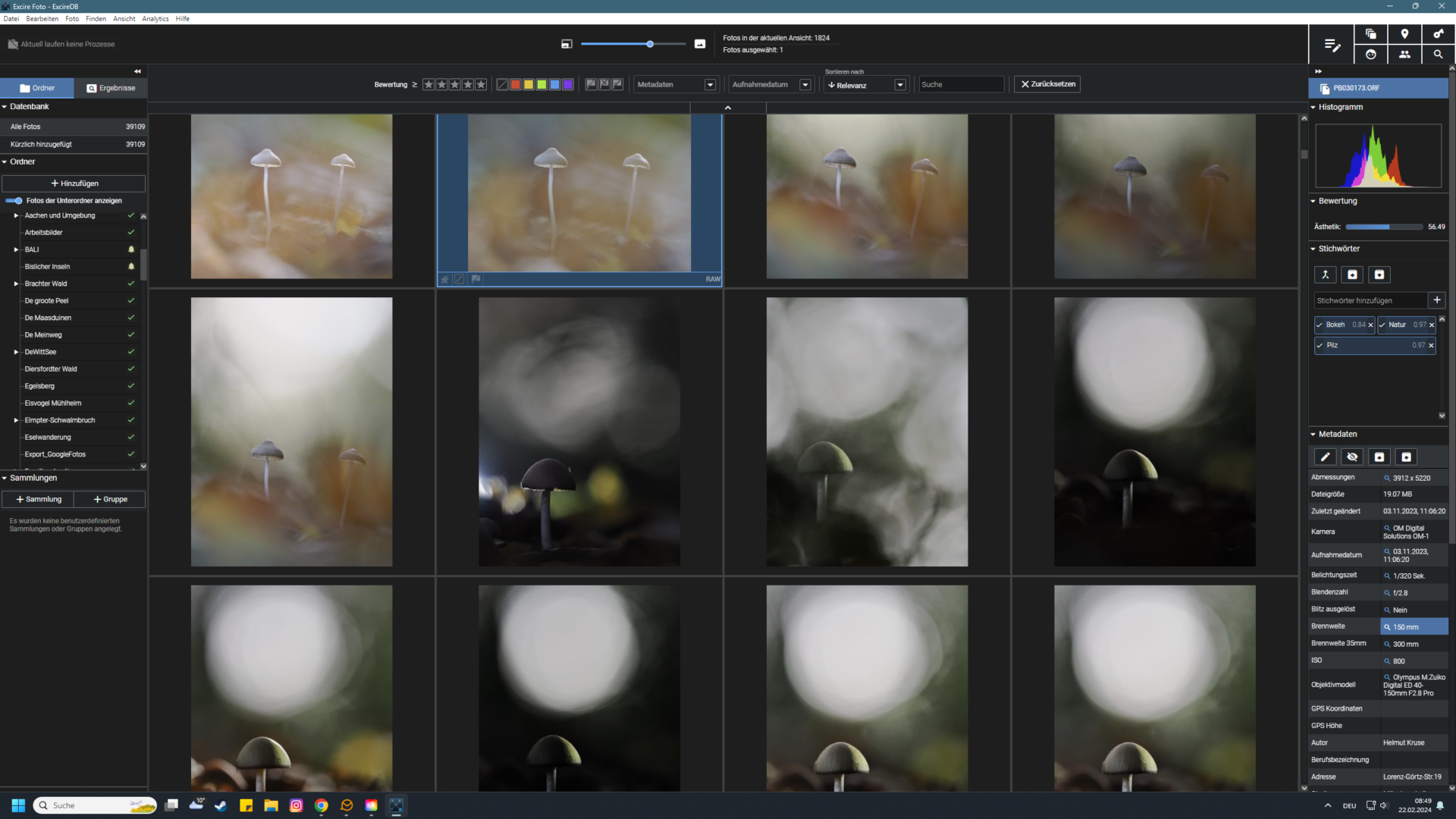Open the keyword edit list panel icon
Viewport: 1456px width, 819px height.
[x=1332, y=45]
